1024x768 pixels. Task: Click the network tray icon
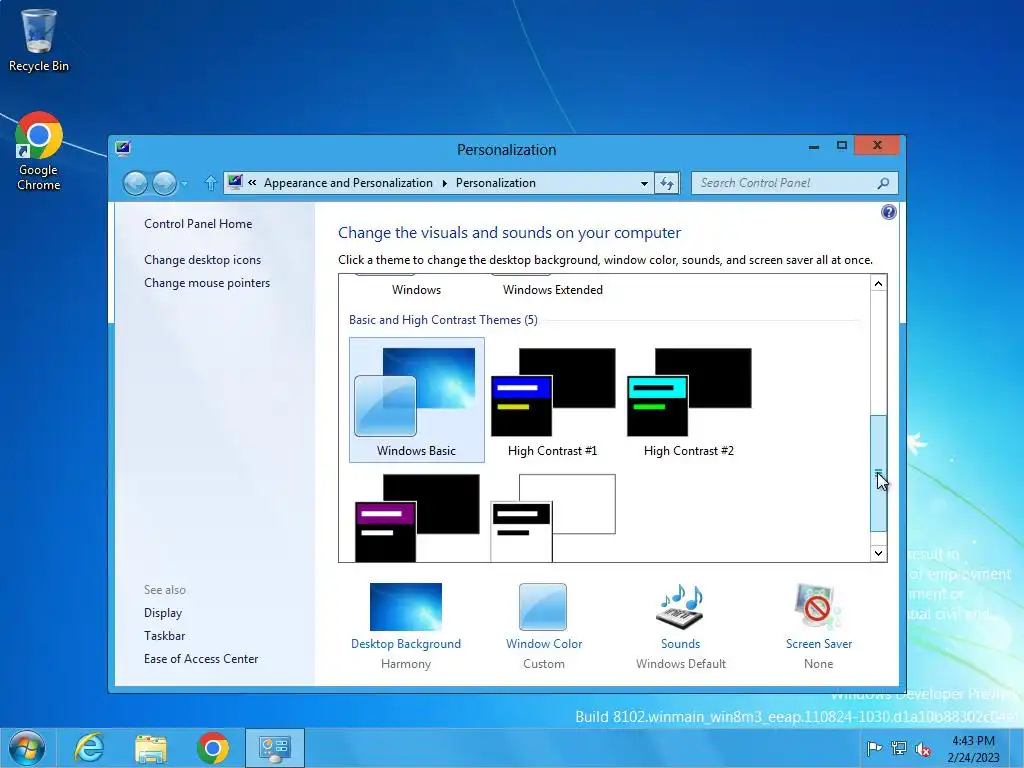pos(899,748)
